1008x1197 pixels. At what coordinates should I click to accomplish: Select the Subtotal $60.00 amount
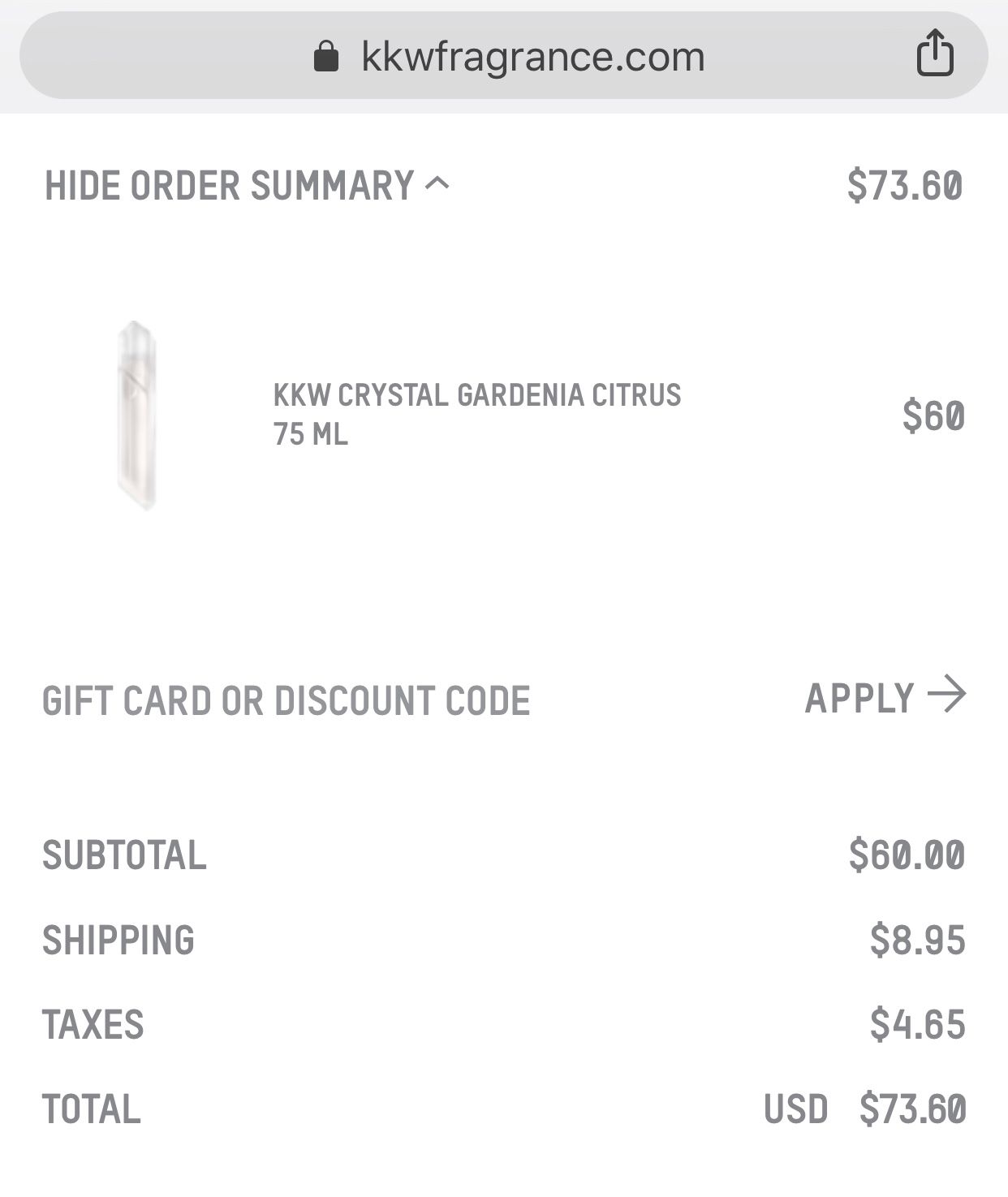907,855
